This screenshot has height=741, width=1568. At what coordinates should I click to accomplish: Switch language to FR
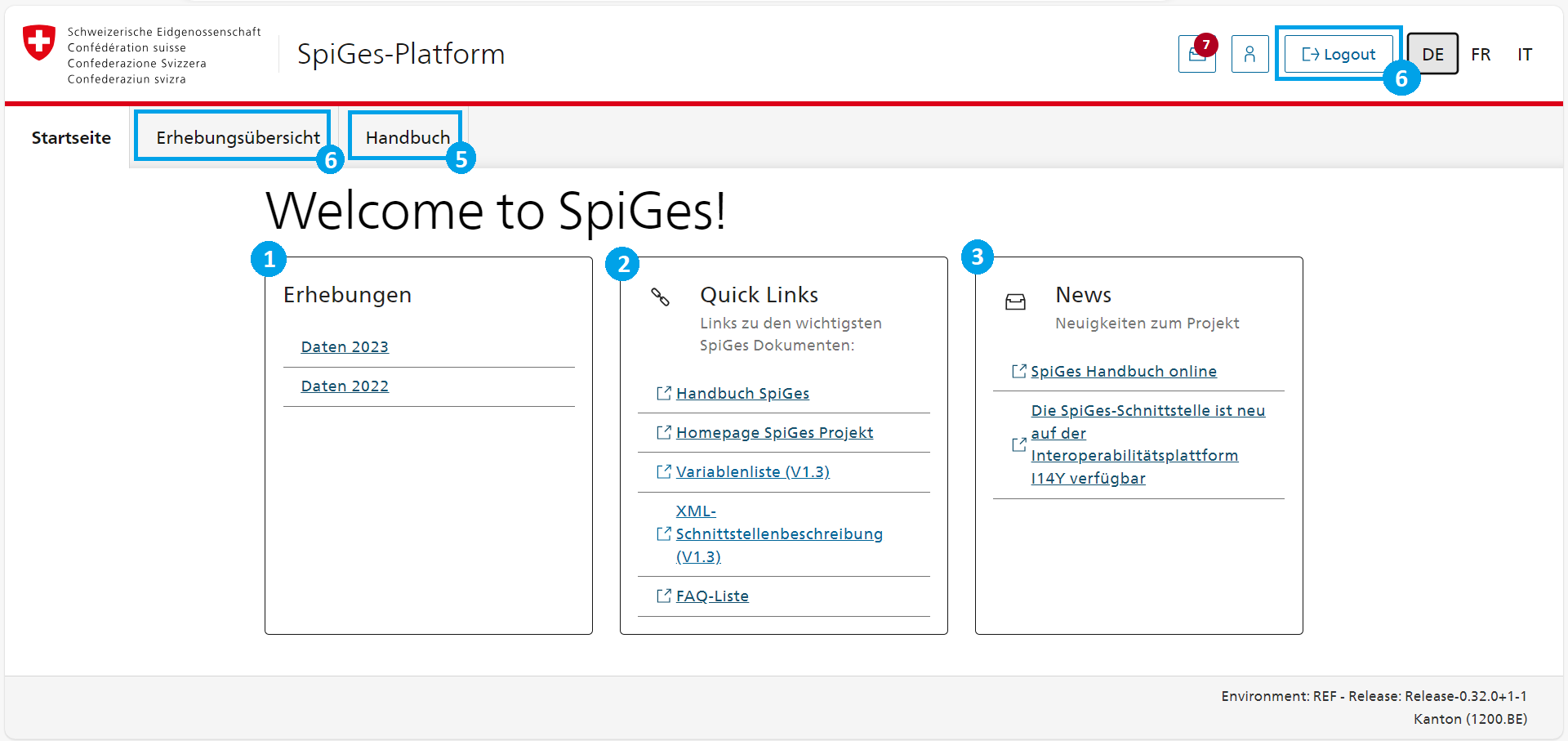point(1481,54)
